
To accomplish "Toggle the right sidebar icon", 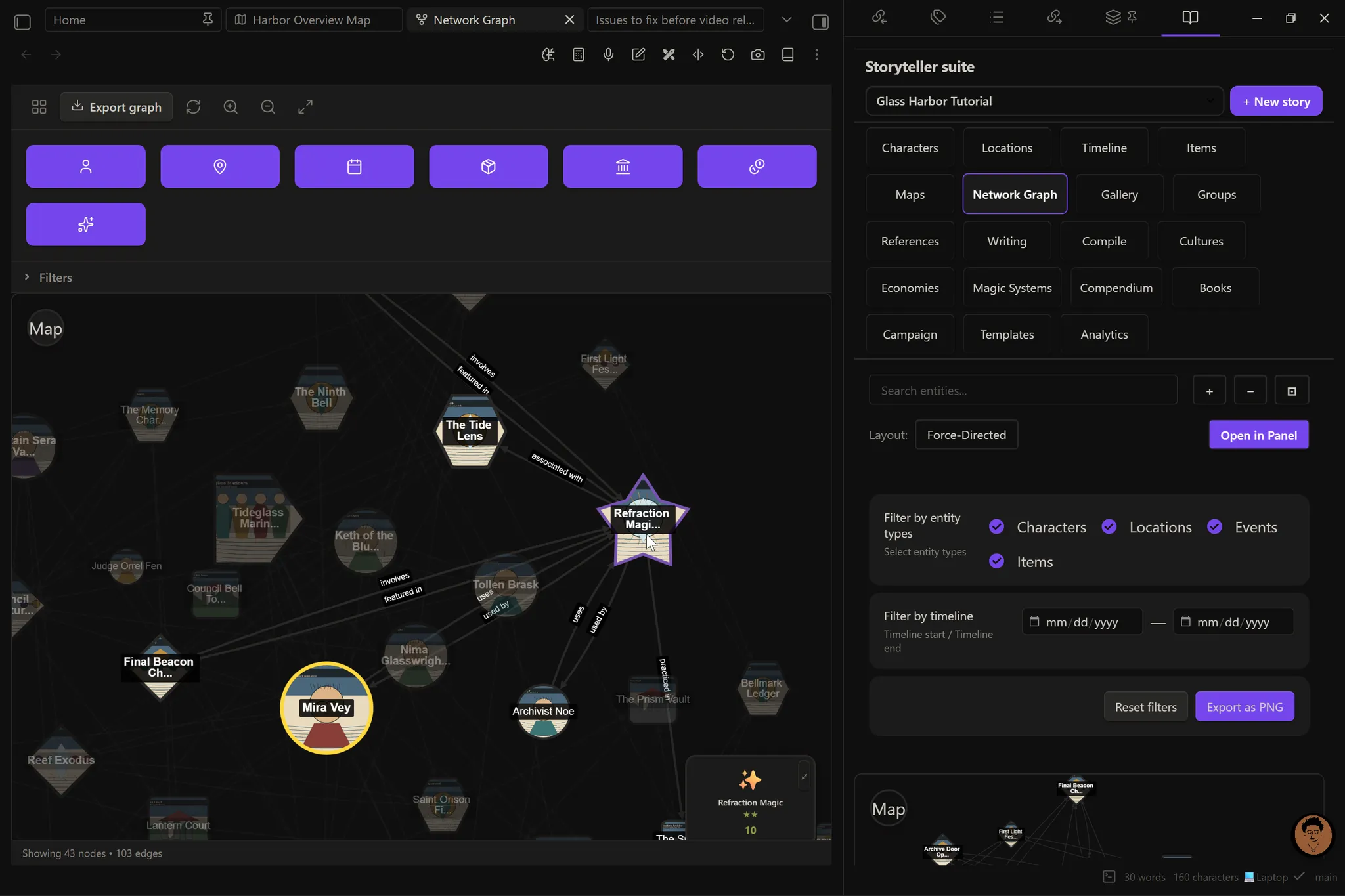I will click(x=820, y=22).
